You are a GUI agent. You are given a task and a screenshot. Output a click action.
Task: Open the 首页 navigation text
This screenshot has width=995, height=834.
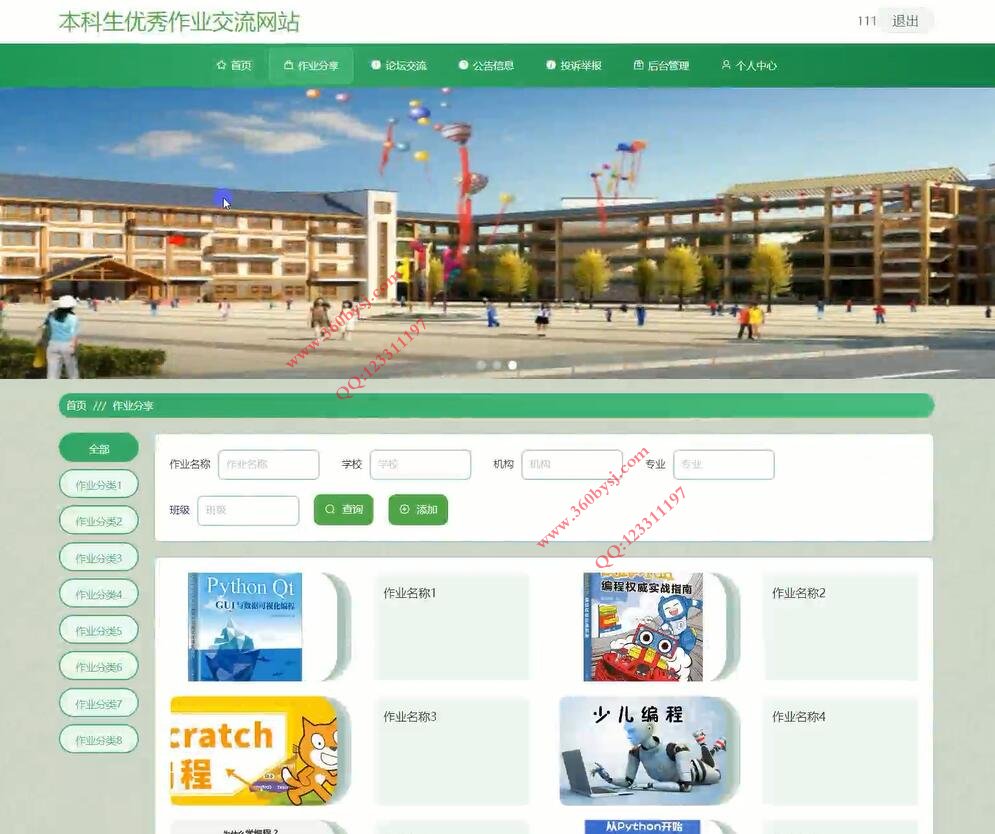[x=241, y=65]
